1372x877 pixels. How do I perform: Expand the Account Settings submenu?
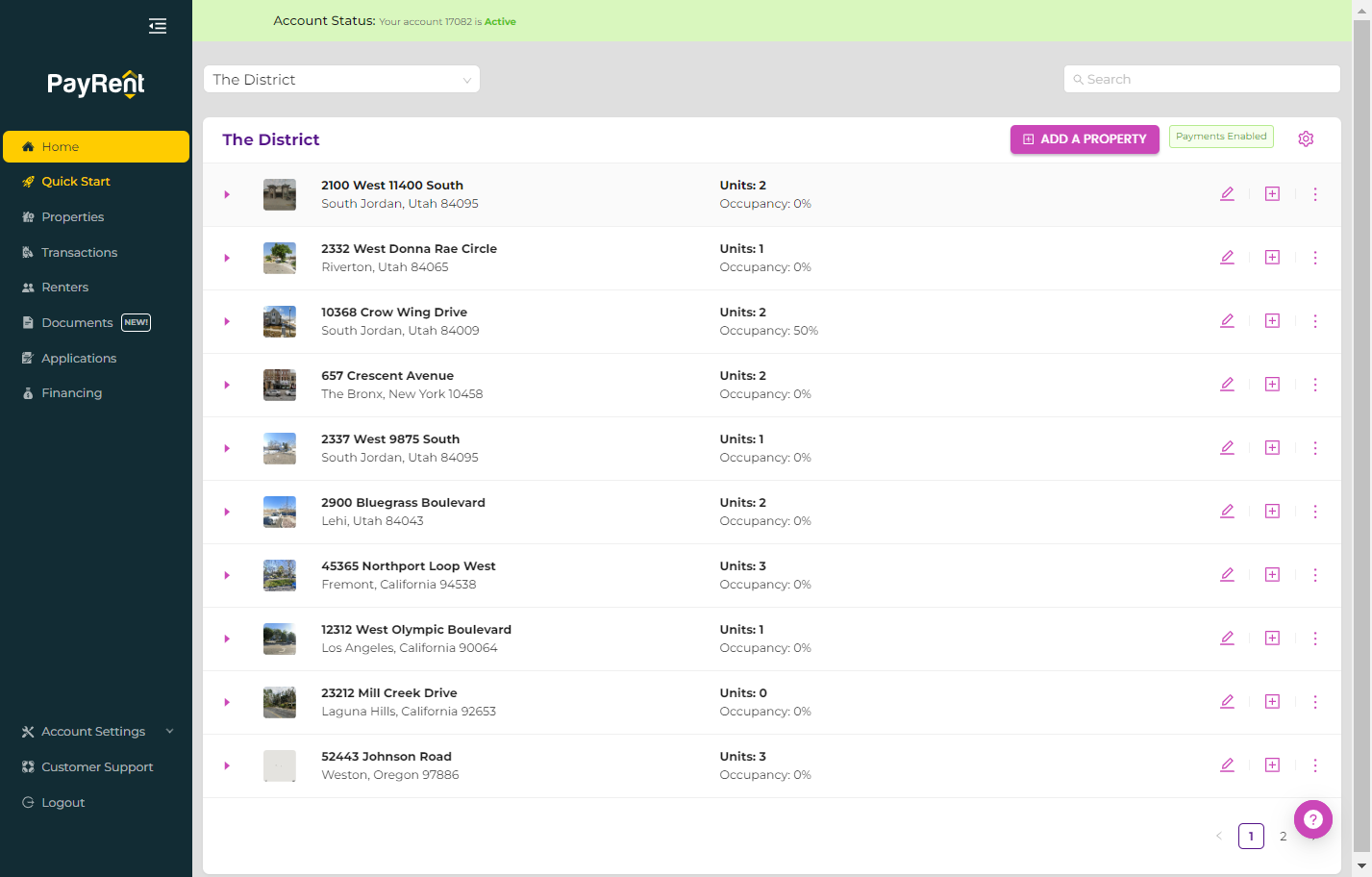[x=96, y=732]
